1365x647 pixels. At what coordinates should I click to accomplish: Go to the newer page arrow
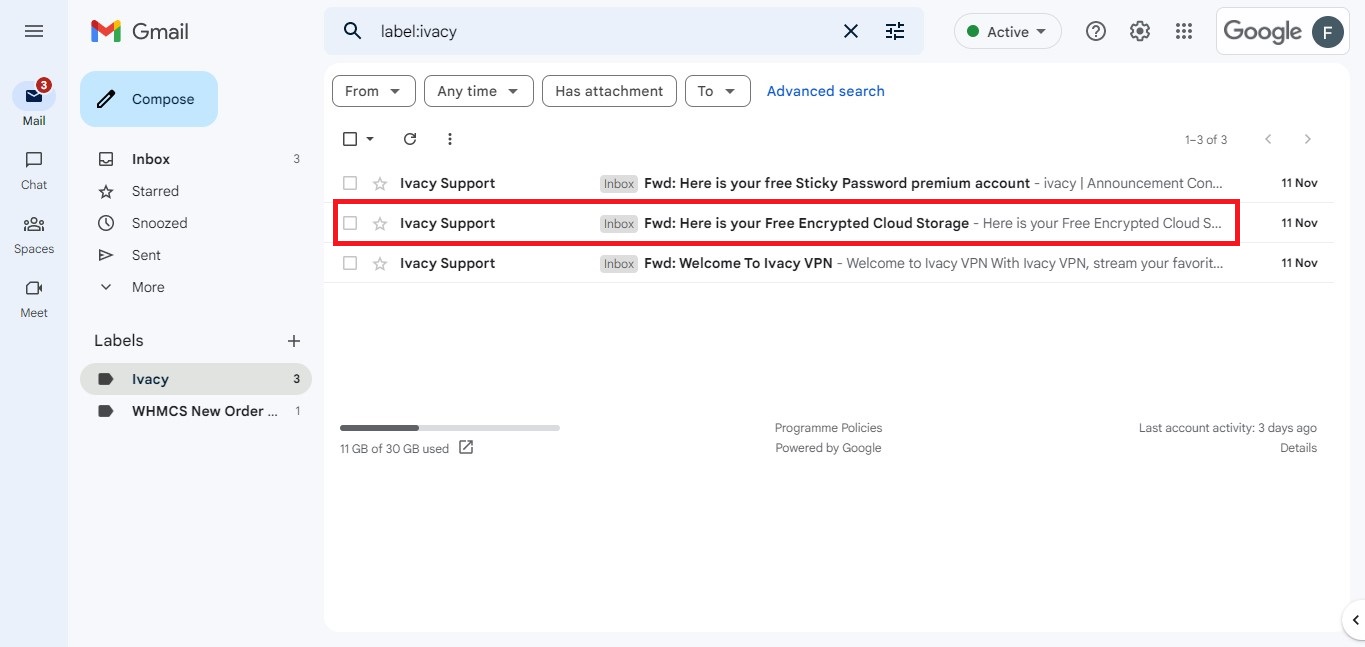(x=1268, y=139)
